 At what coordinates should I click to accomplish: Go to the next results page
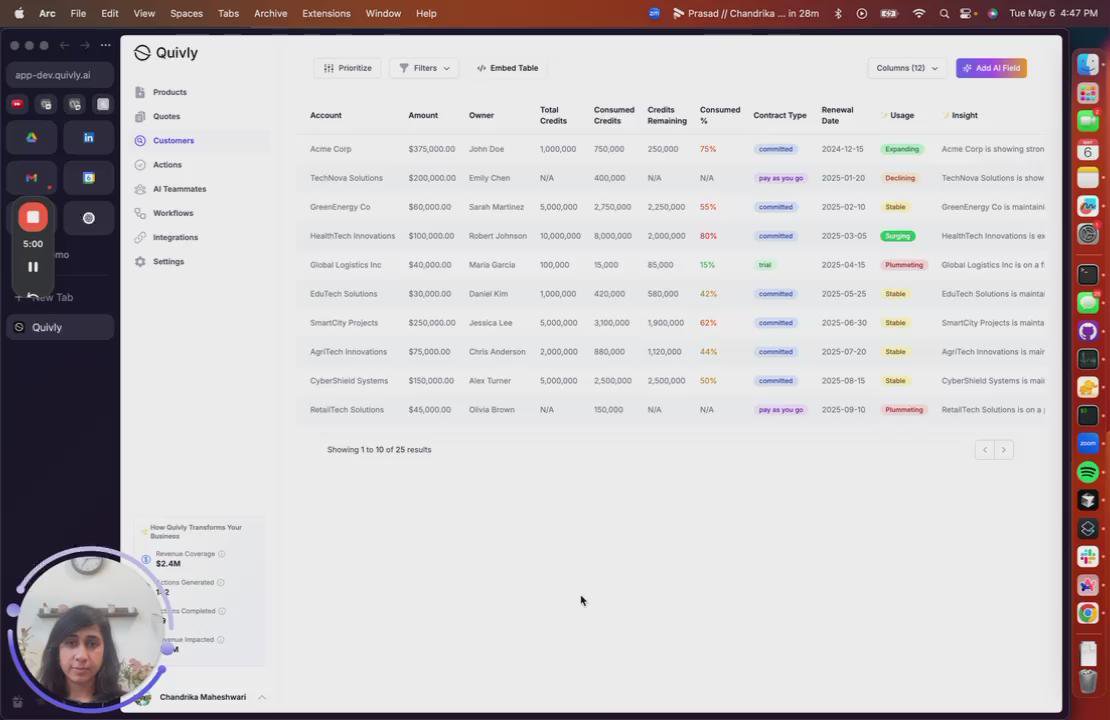1003,450
